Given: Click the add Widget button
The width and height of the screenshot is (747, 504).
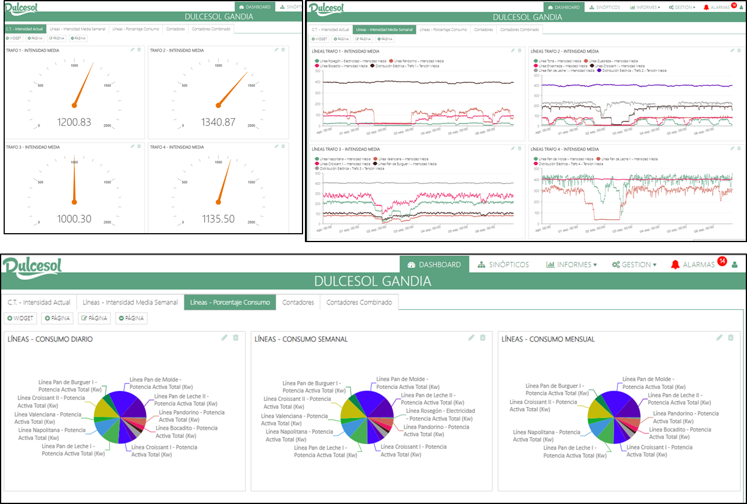Looking at the screenshot, I should pyautogui.click(x=20, y=318).
